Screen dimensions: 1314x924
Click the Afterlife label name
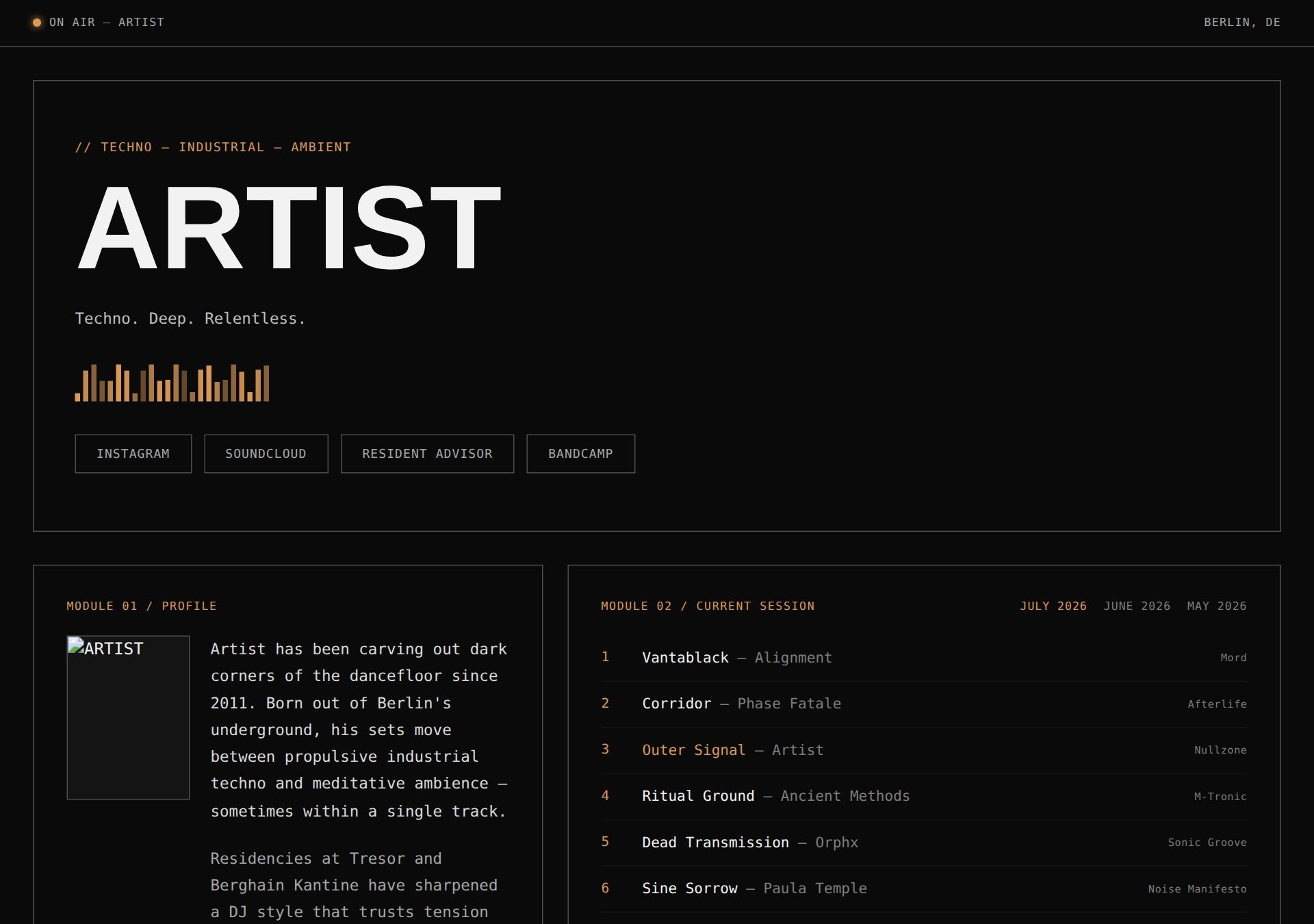tap(1217, 704)
